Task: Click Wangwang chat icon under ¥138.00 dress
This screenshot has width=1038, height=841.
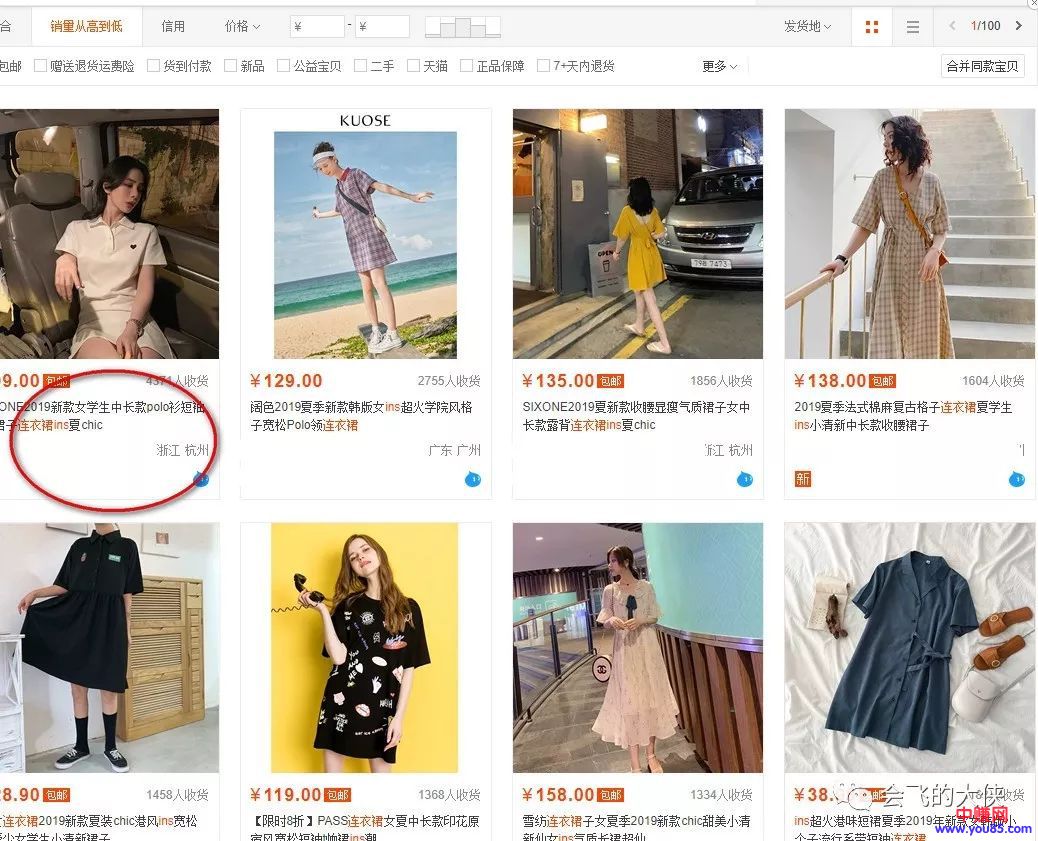Action: pyautogui.click(x=1016, y=480)
